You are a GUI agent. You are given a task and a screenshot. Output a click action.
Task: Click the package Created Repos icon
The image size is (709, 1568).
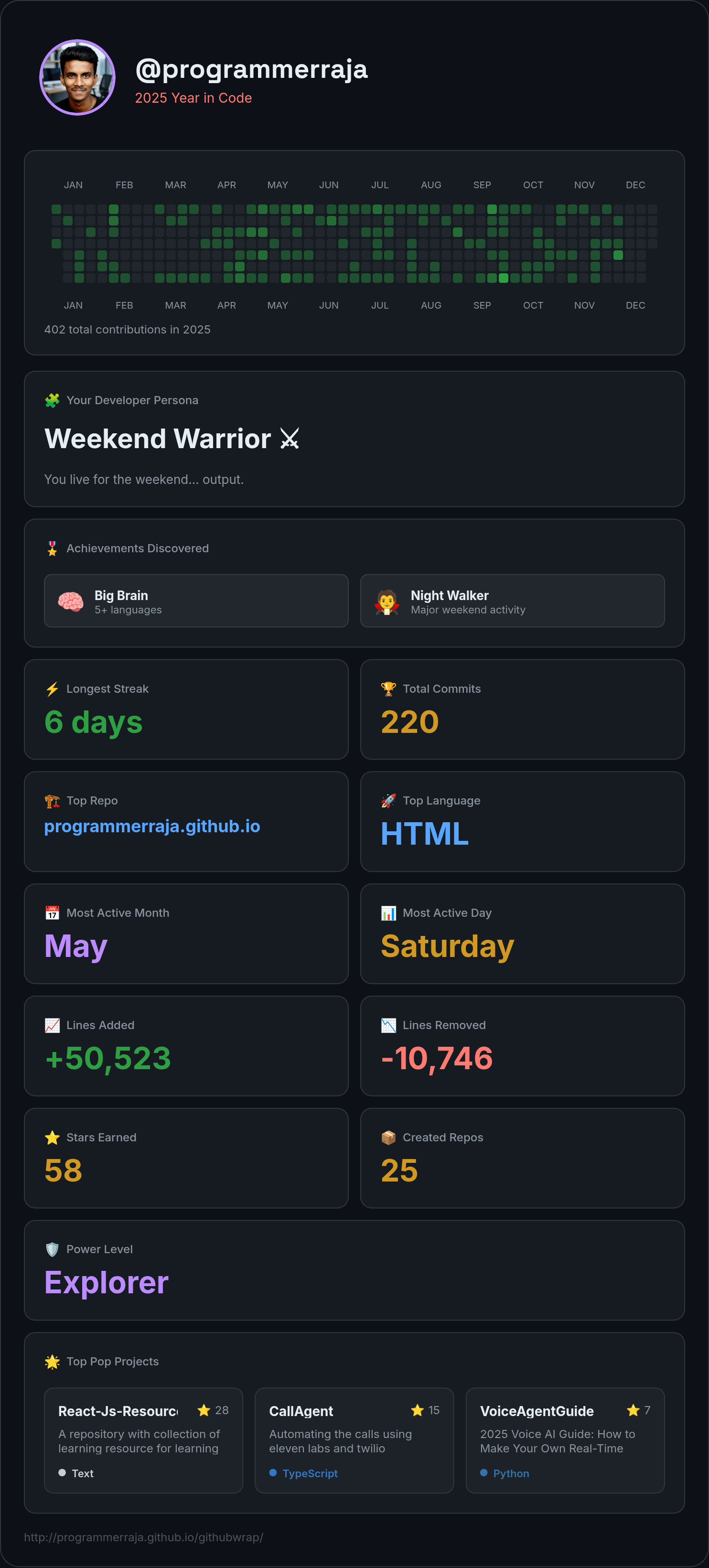pos(388,1137)
